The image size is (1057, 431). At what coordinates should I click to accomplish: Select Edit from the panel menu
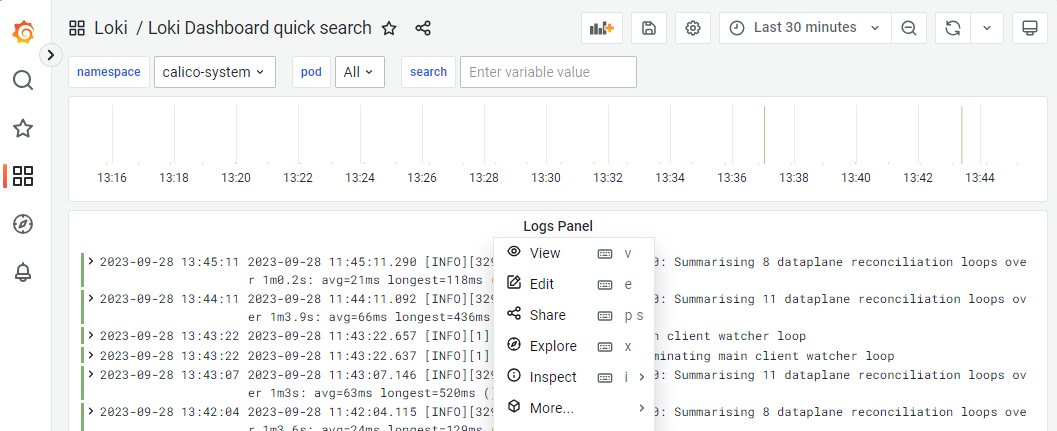pos(542,284)
